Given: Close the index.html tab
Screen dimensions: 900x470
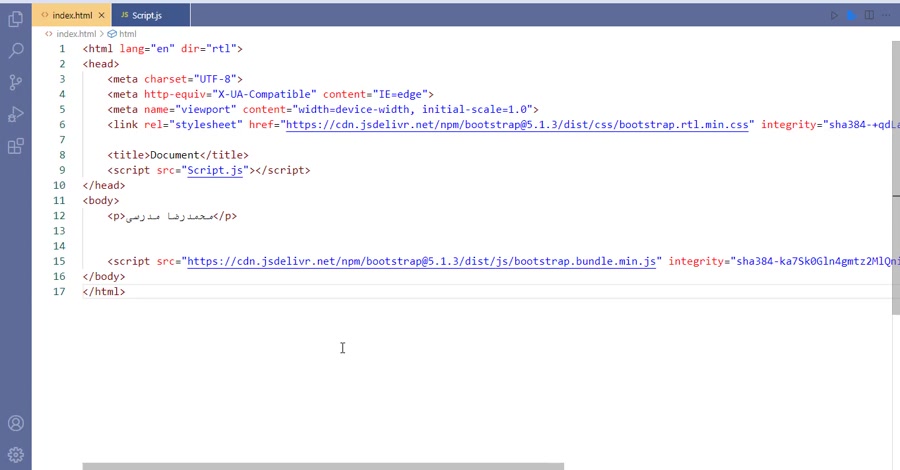Looking at the screenshot, I should pos(102,15).
